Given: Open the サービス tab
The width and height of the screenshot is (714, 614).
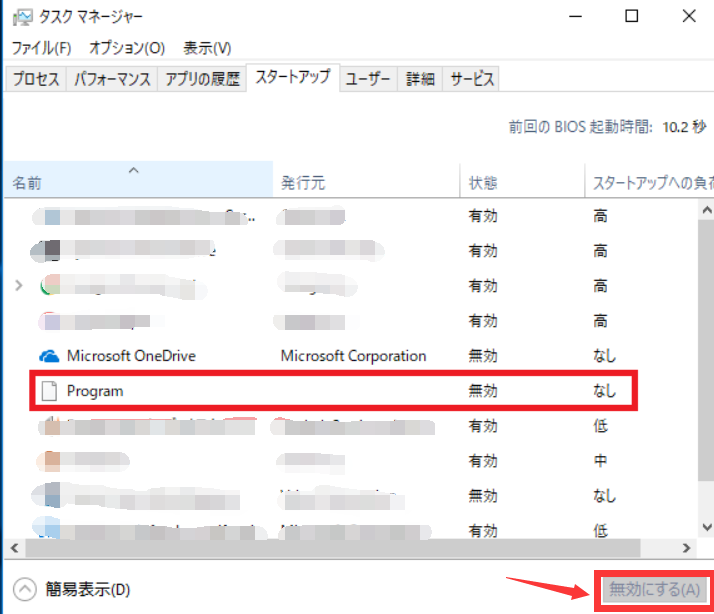Looking at the screenshot, I should [x=471, y=79].
